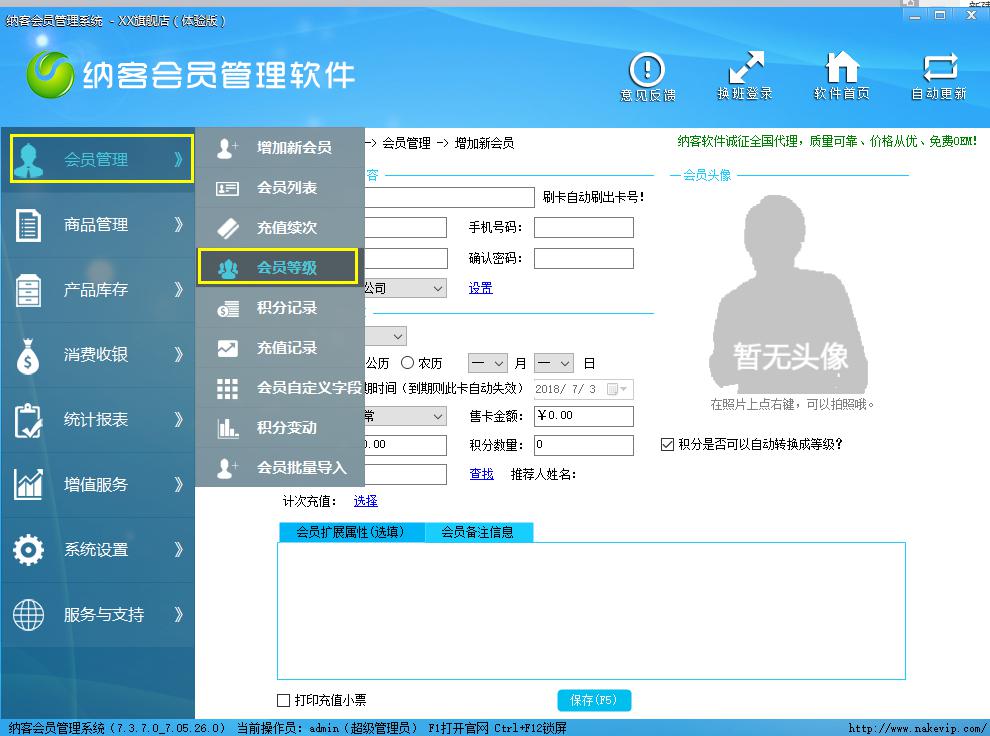Switch to 会员备注信息 tab
Viewport: 990px width, 736px height.
tap(478, 532)
